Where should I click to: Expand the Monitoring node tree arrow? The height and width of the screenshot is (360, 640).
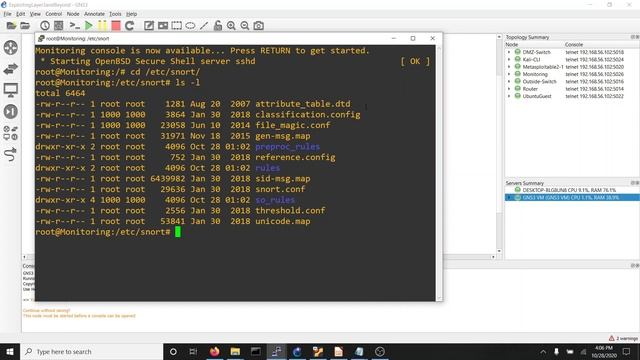coord(509,74)
